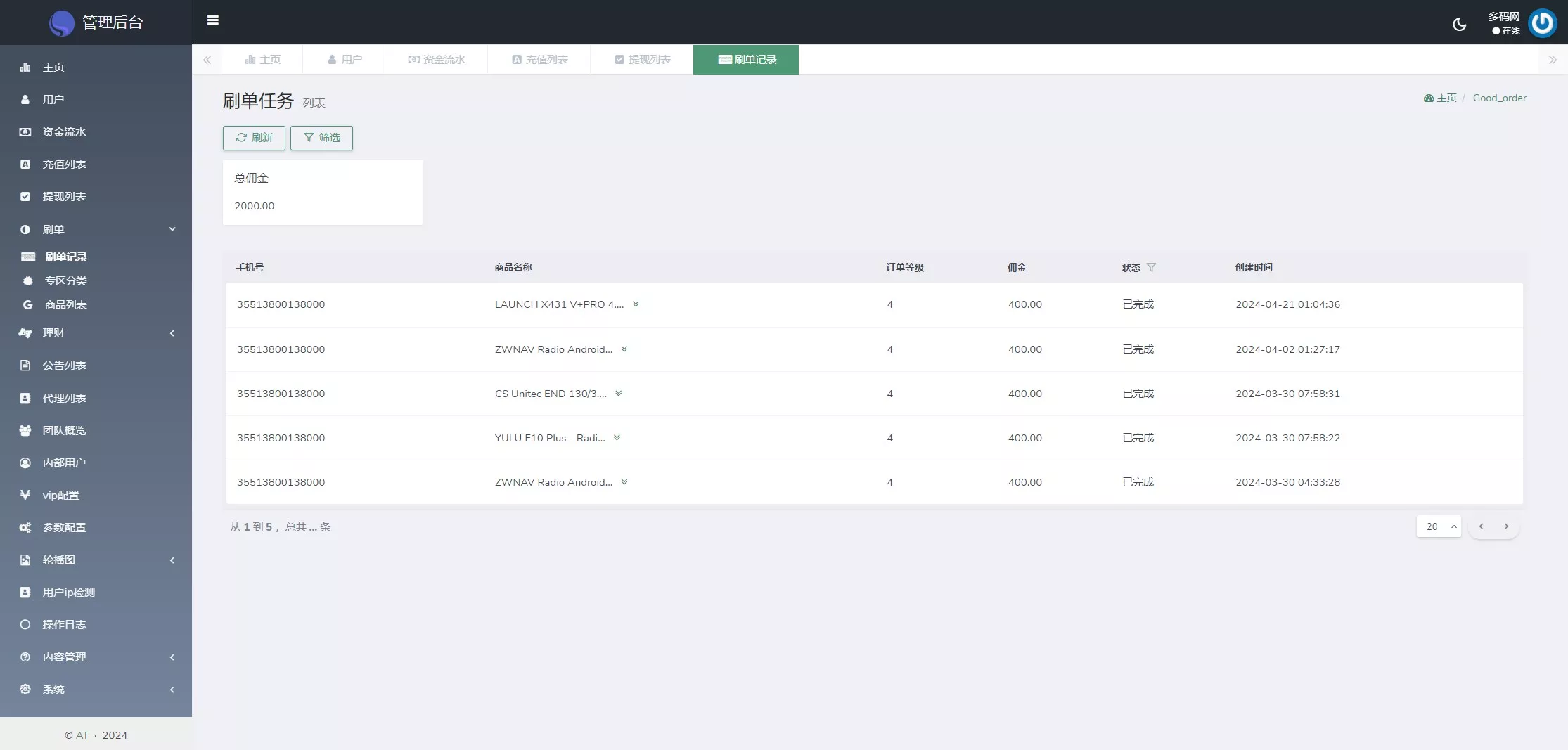Open the 提现列表 tab
The image size is (1568, 750).
[x=642, y=60]
